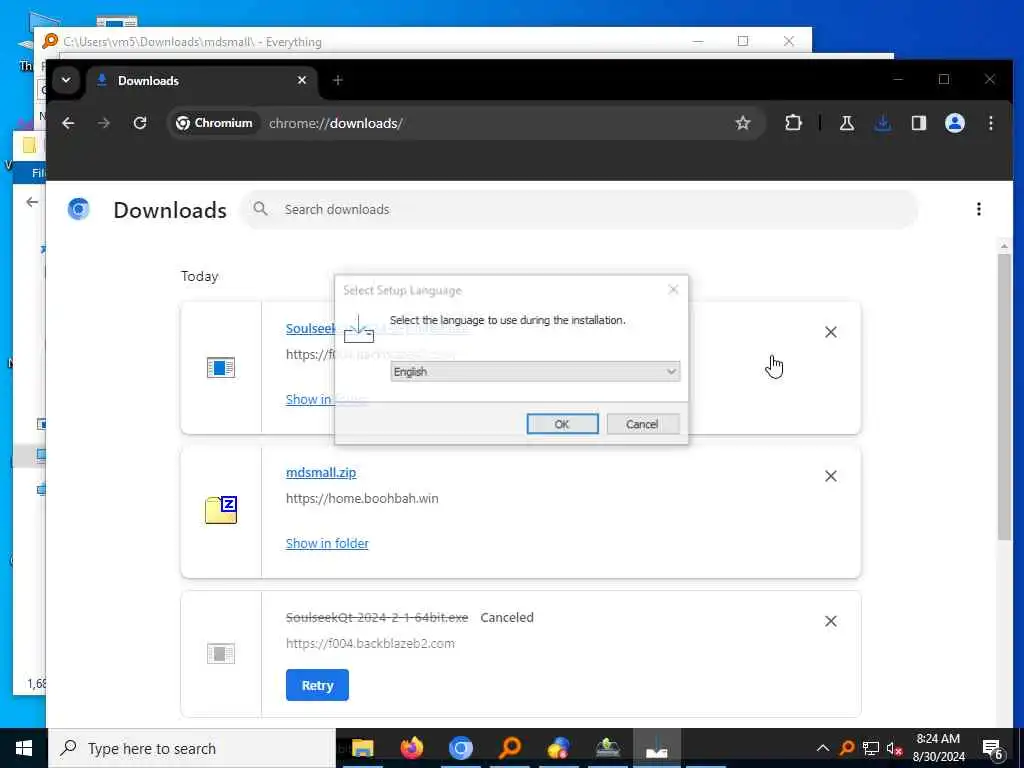The image size is (1024, 768).
Task: Show mdsmall.zip in folder
Action: 327,543
